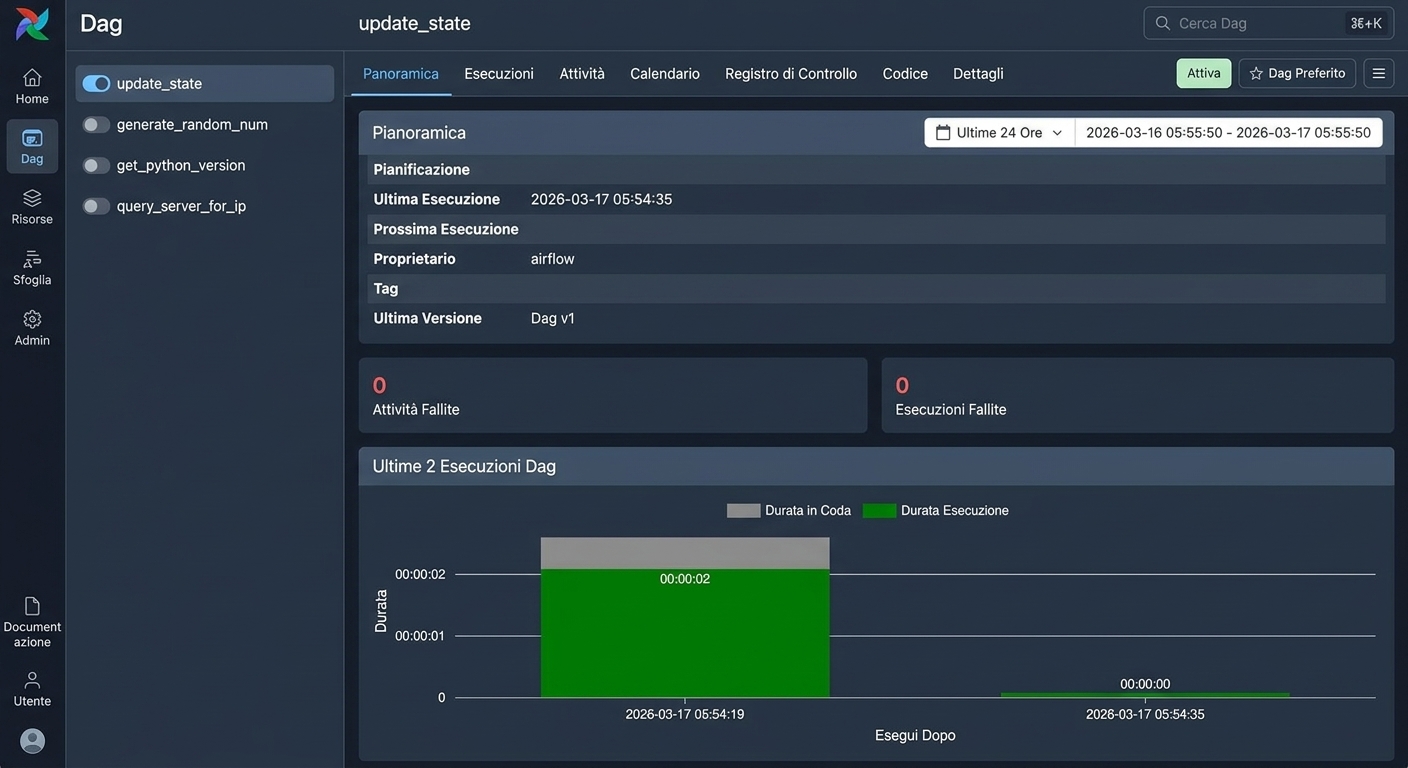
Task: Click the 2026-03-17 05:54:35 axis label
Action: [1145, 714]
